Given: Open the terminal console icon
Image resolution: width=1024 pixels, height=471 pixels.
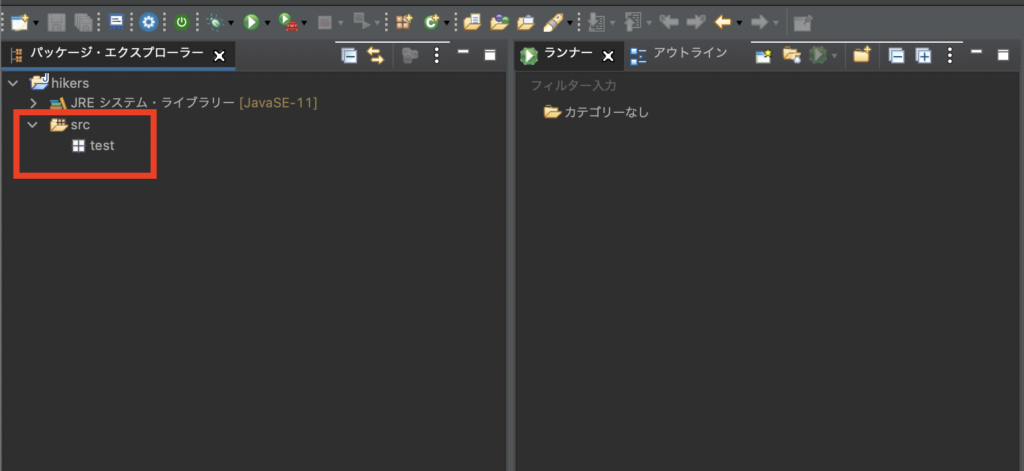Looking at the screenshot, I should coord(116,22).
